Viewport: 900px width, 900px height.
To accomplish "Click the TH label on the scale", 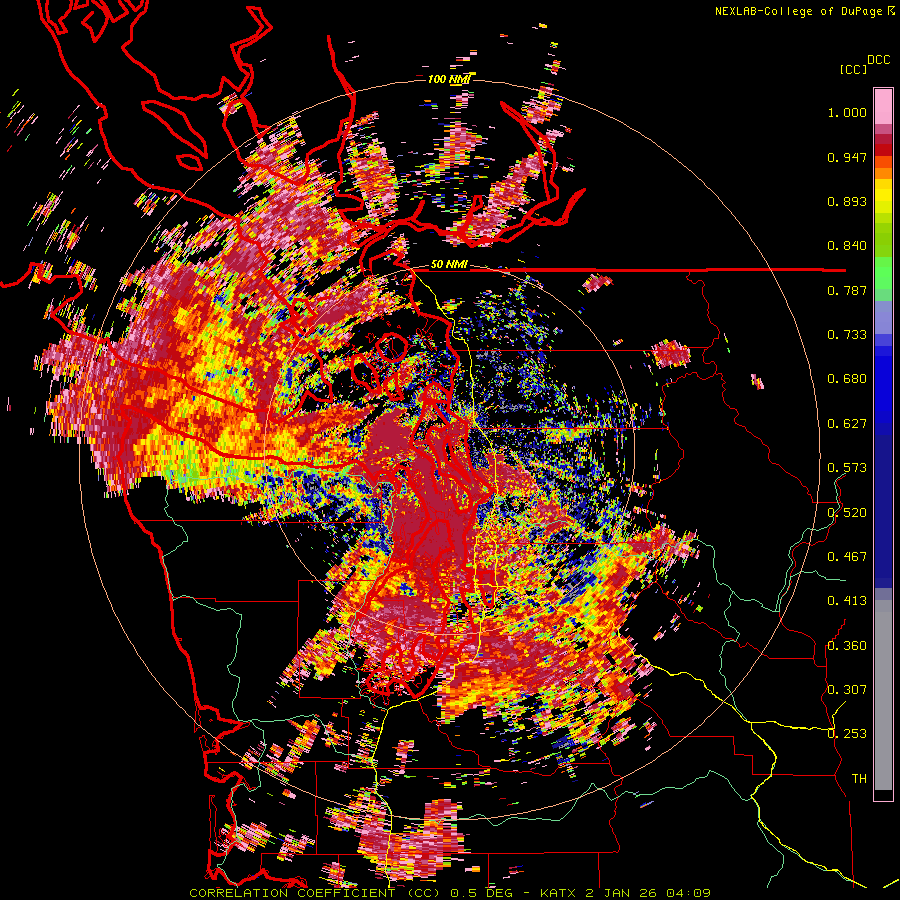I will [859, 779].
